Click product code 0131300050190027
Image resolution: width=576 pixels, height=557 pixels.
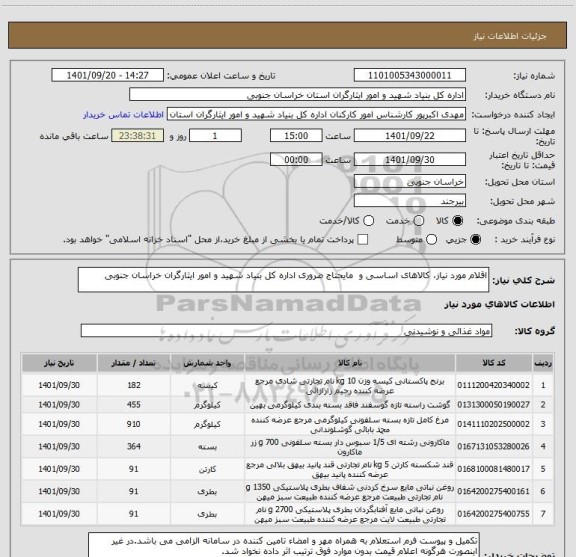tap(493, 405)
